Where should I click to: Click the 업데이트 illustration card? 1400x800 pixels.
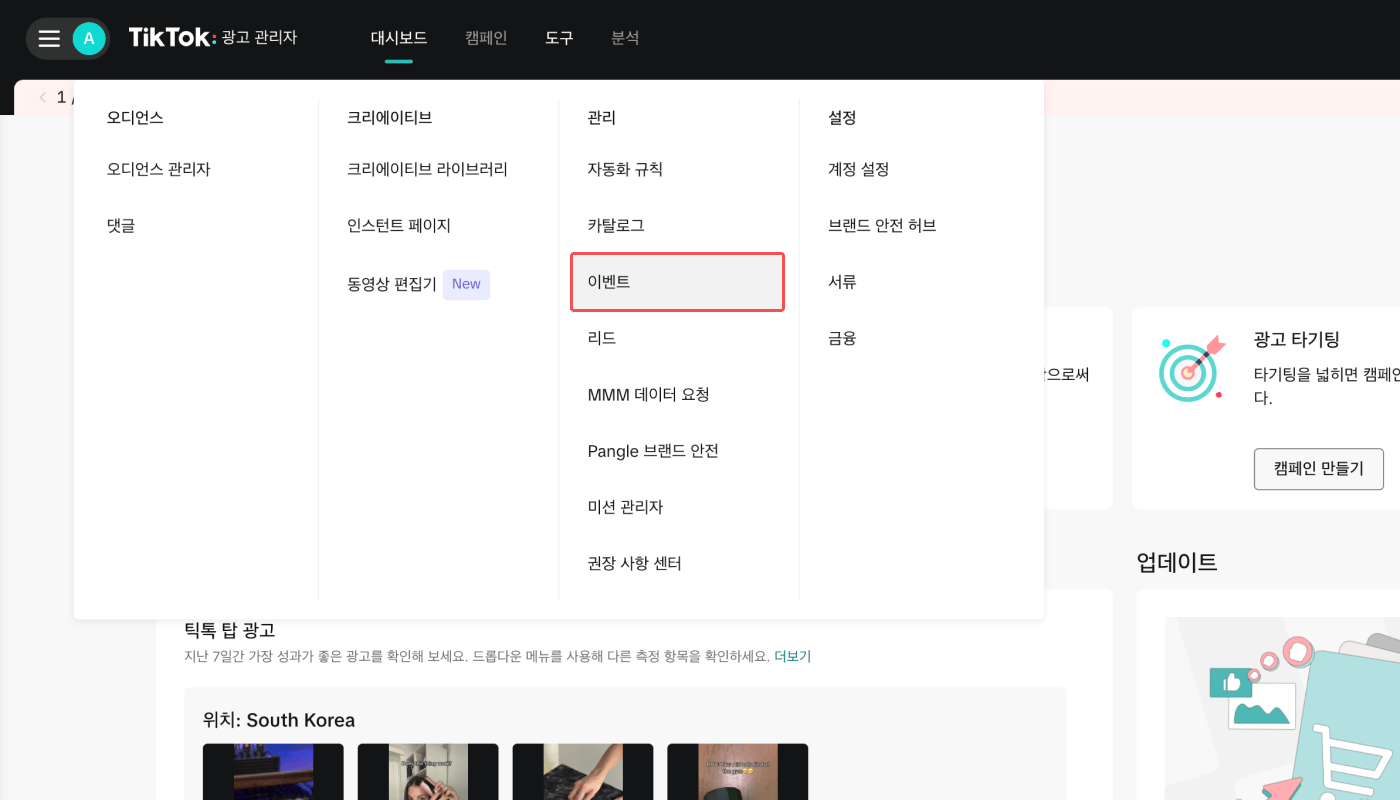[x=1282, y=709]
